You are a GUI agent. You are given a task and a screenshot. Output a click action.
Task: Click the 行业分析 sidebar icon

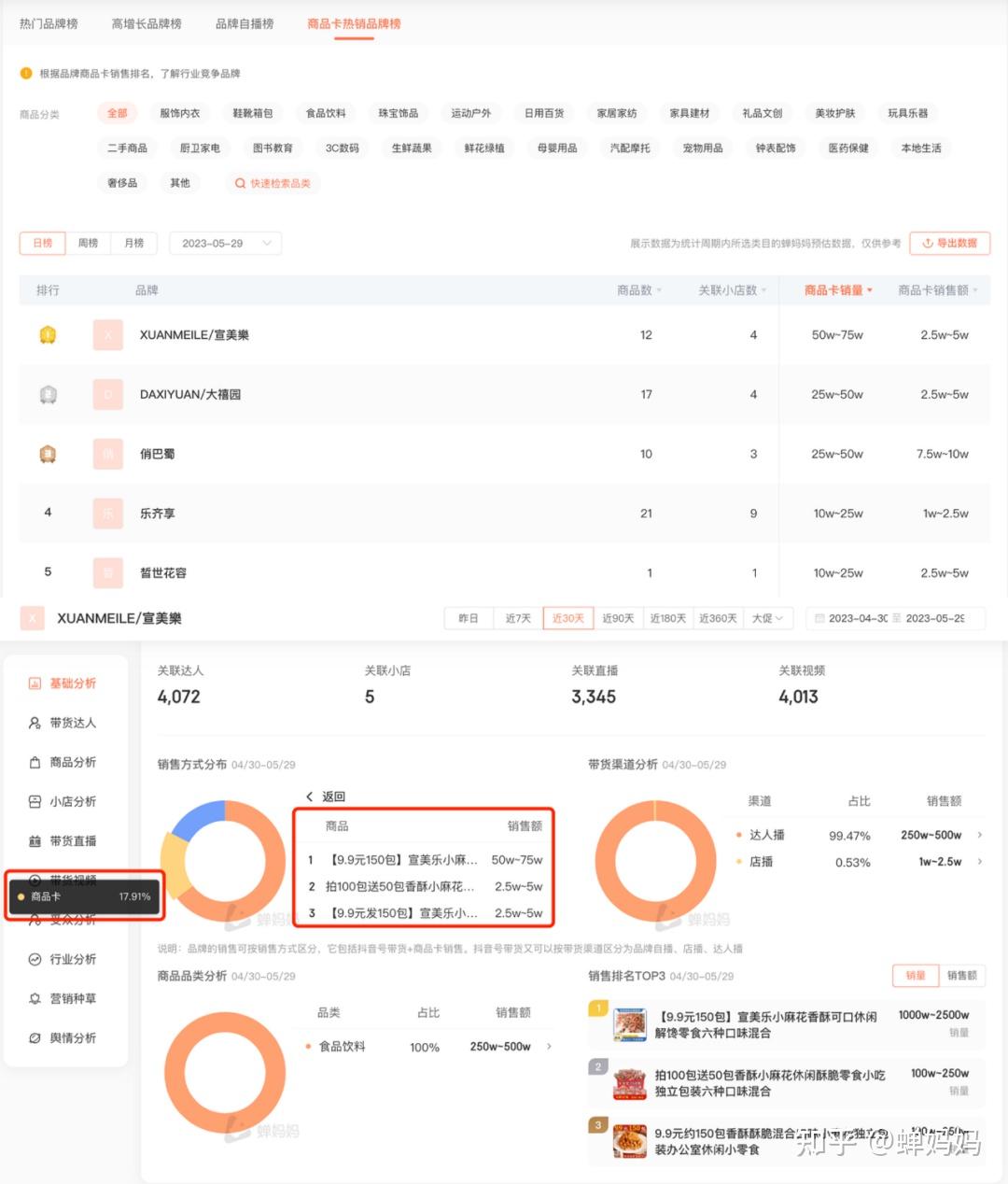pyautogui.click(x=35, y=959)
